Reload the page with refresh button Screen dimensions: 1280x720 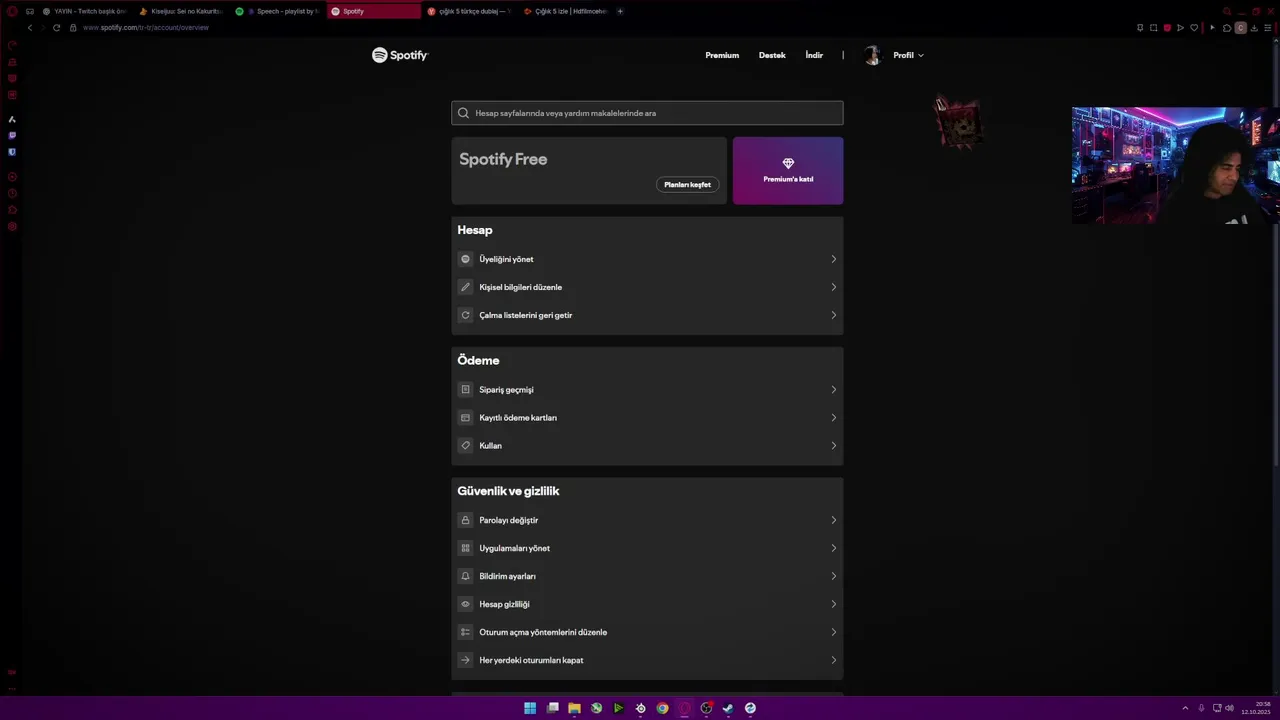(x=56, y=27)
